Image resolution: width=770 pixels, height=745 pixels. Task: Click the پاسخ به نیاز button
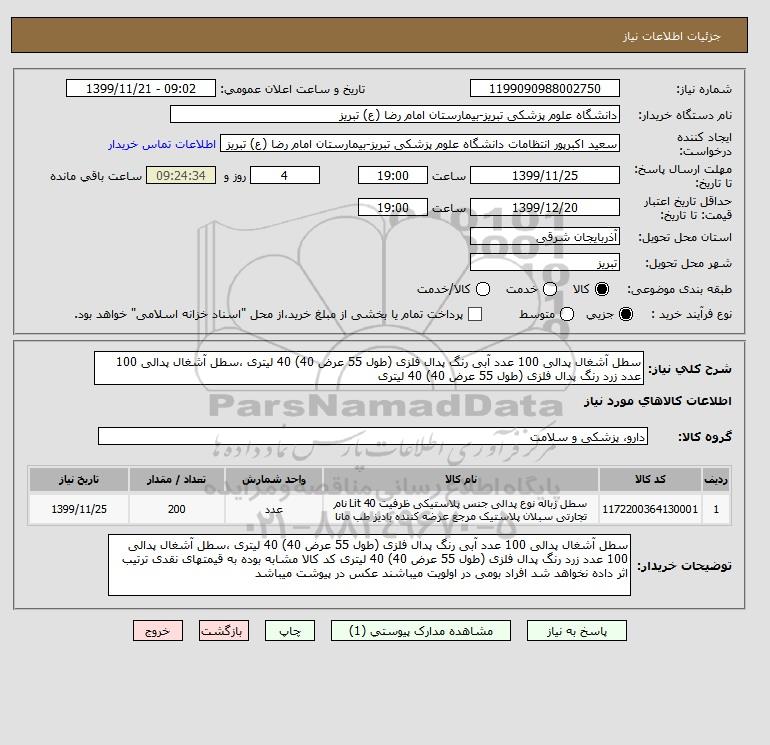tap(577, 631)
